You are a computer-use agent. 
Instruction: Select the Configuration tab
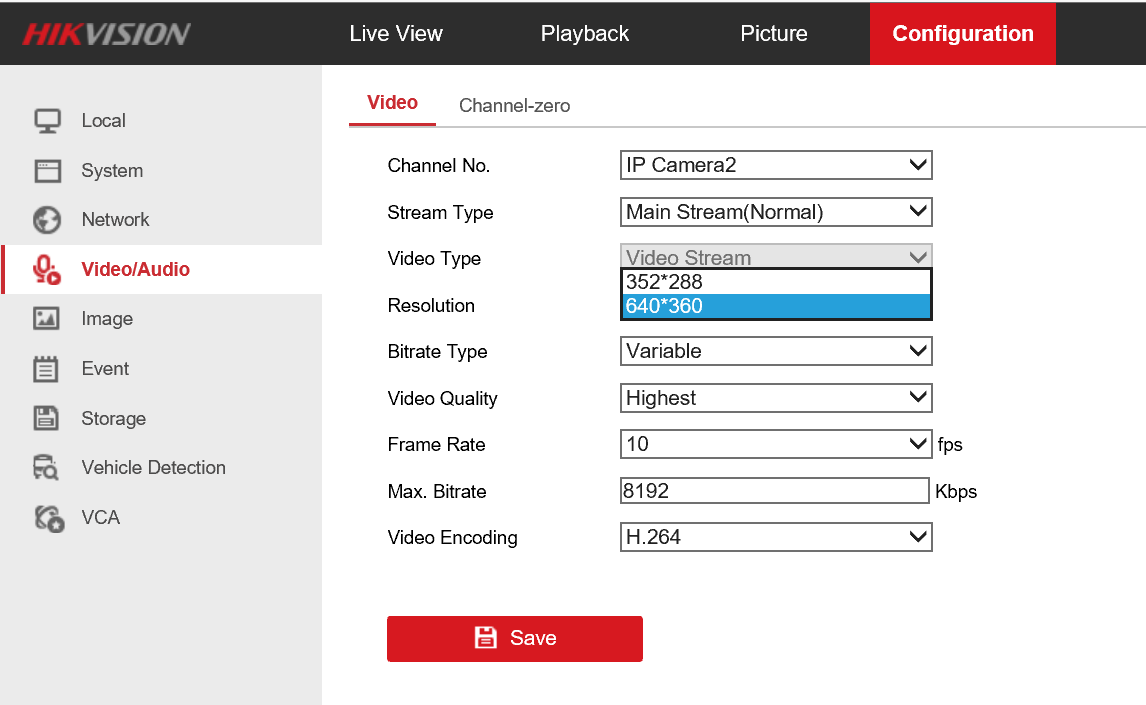tap(963, 34)
